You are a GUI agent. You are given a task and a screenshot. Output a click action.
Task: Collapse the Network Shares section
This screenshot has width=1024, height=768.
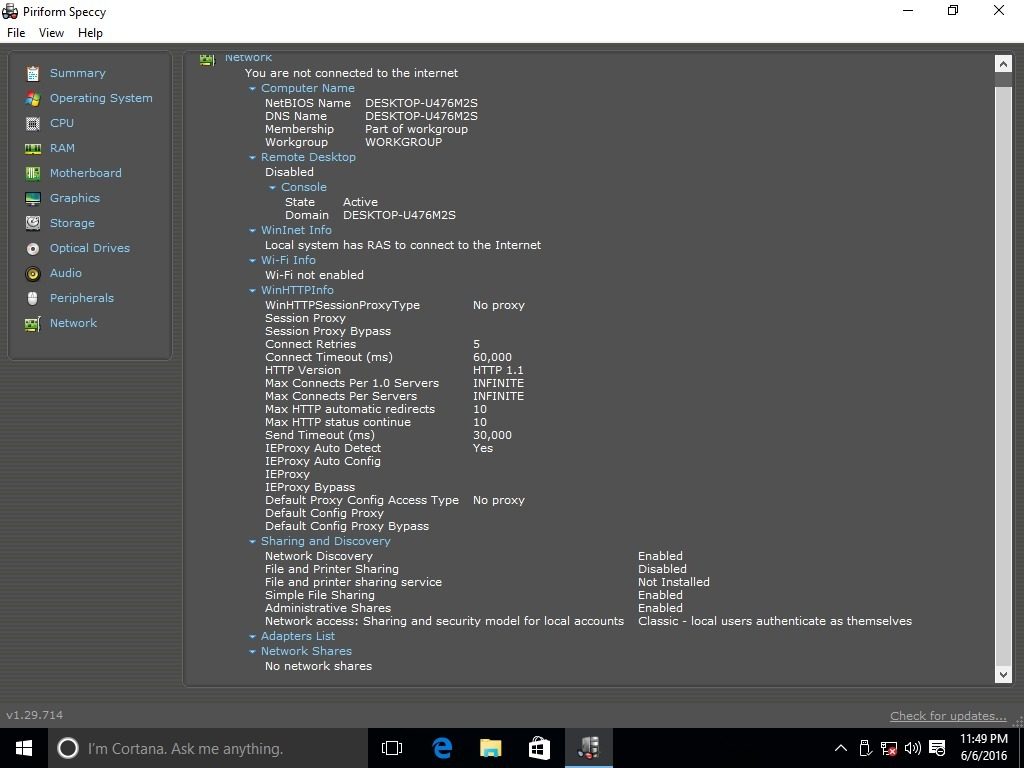(253, 652)
